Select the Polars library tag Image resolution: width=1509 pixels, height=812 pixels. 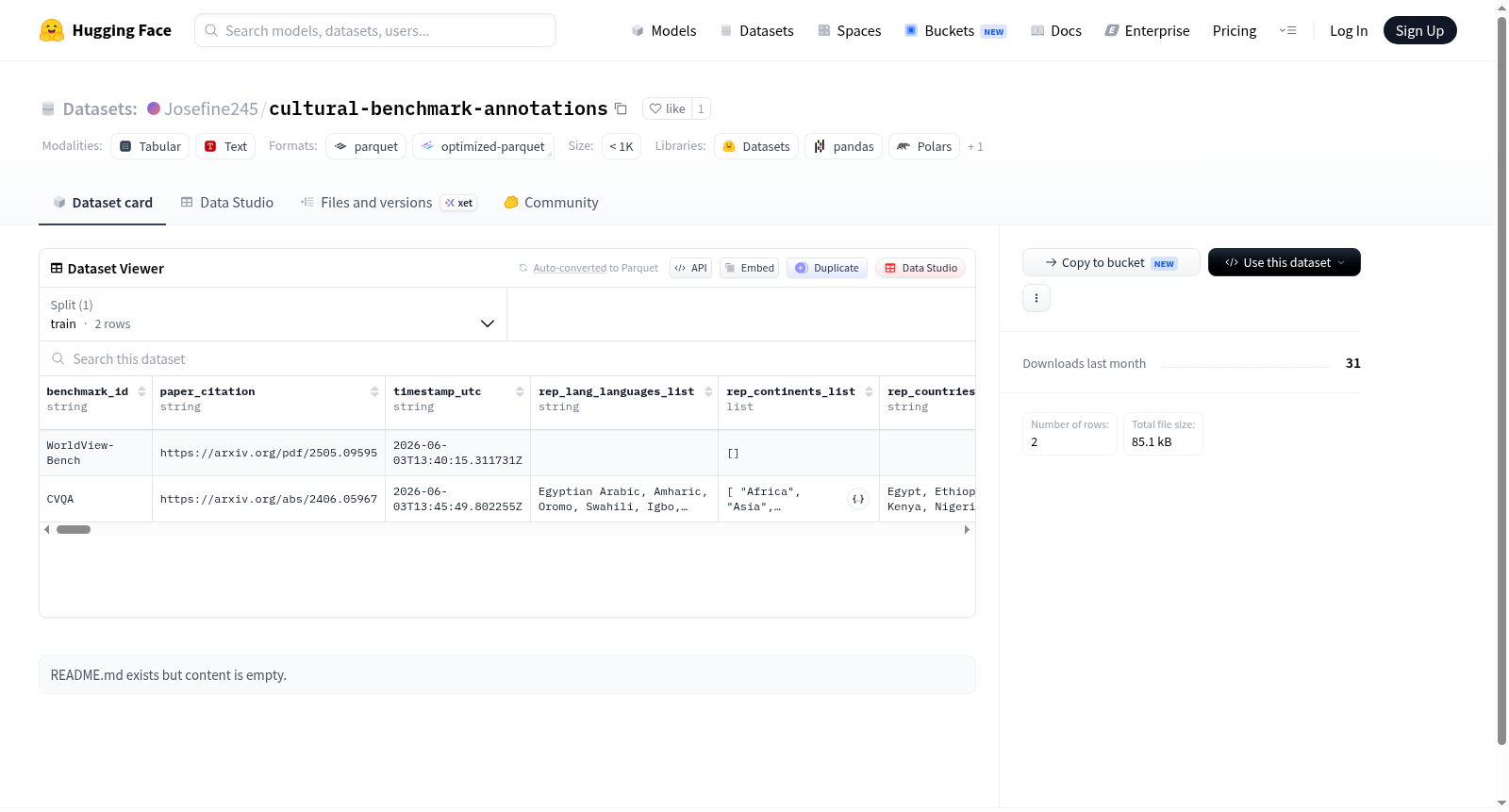(924, 146)
